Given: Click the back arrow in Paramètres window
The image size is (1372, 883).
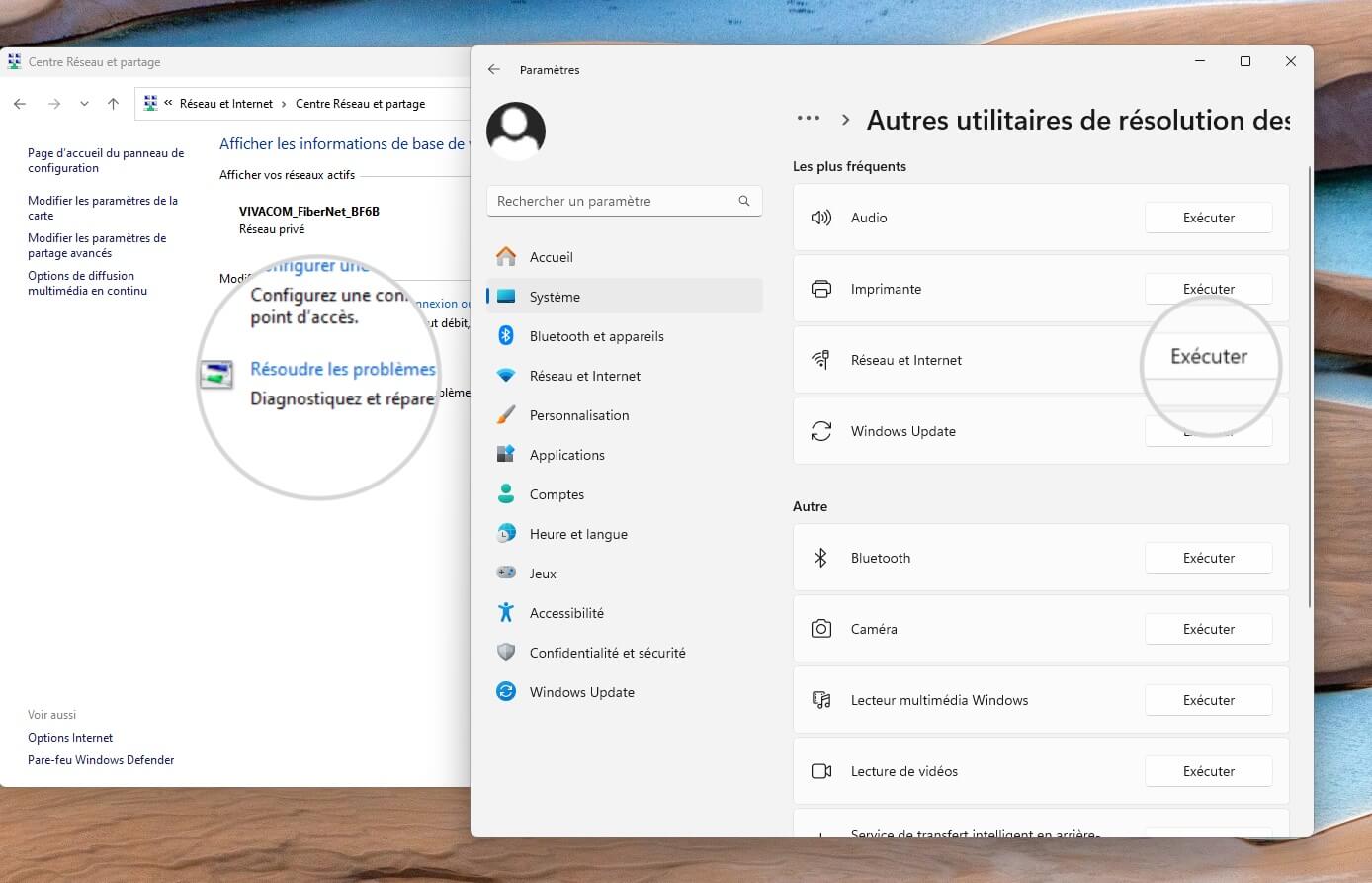Looking at the screenshot, I should [x=494, y=70].
